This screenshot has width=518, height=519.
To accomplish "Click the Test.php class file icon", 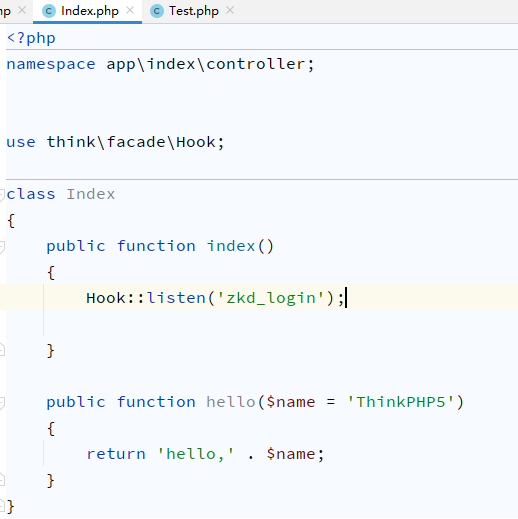I will coord(157,11).
